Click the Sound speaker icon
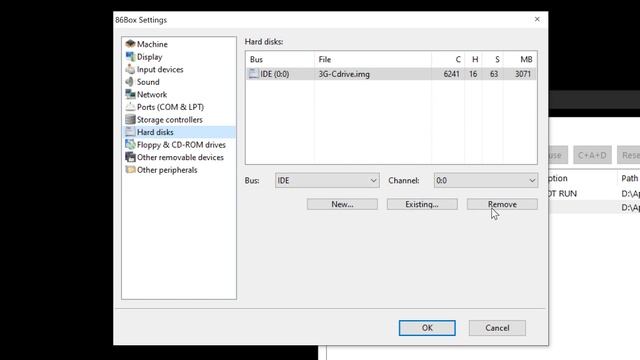 [130, 82]
